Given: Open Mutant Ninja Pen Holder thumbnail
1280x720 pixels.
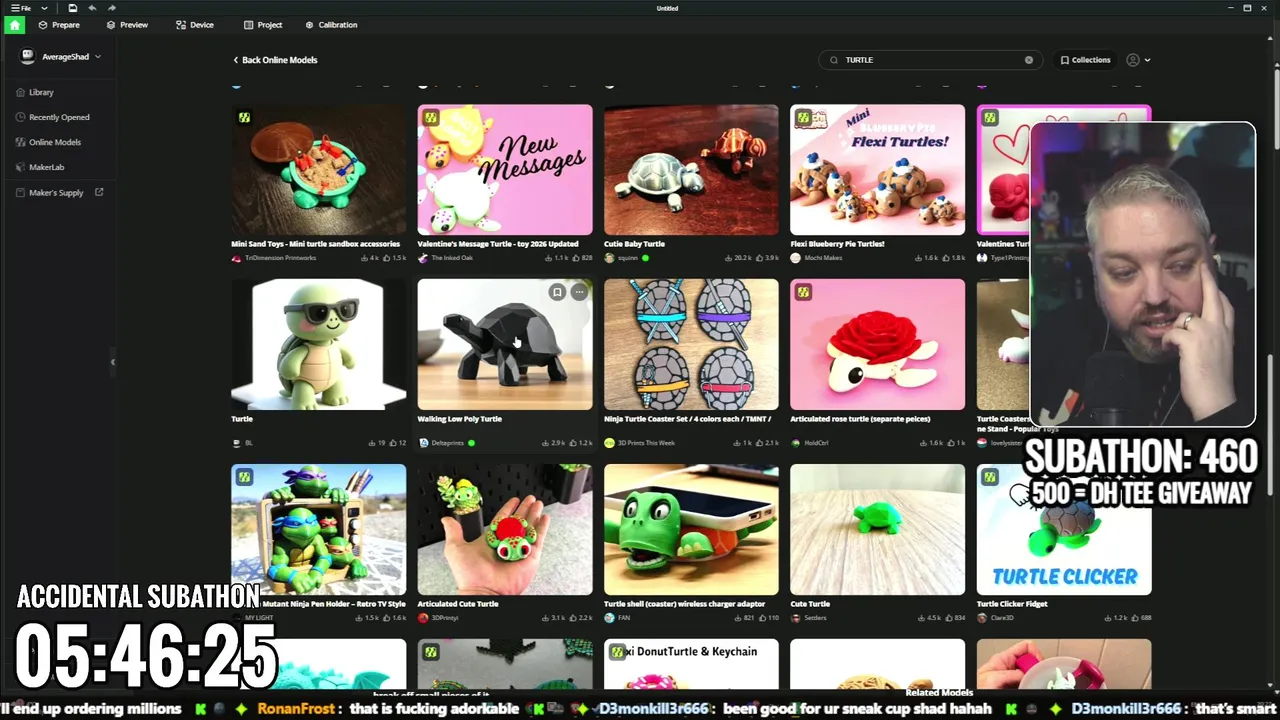Looking at the screenshot, I should click(319, 529).
